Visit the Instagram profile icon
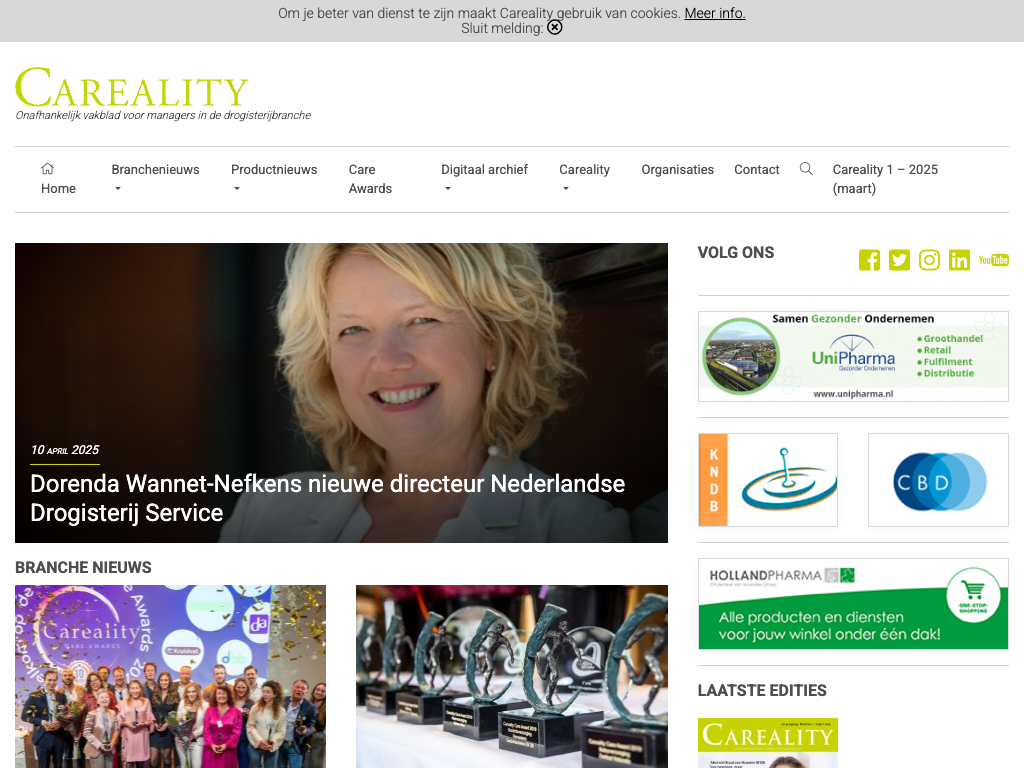The height and width of the screenshot is (768, 1024). point(929,260)
